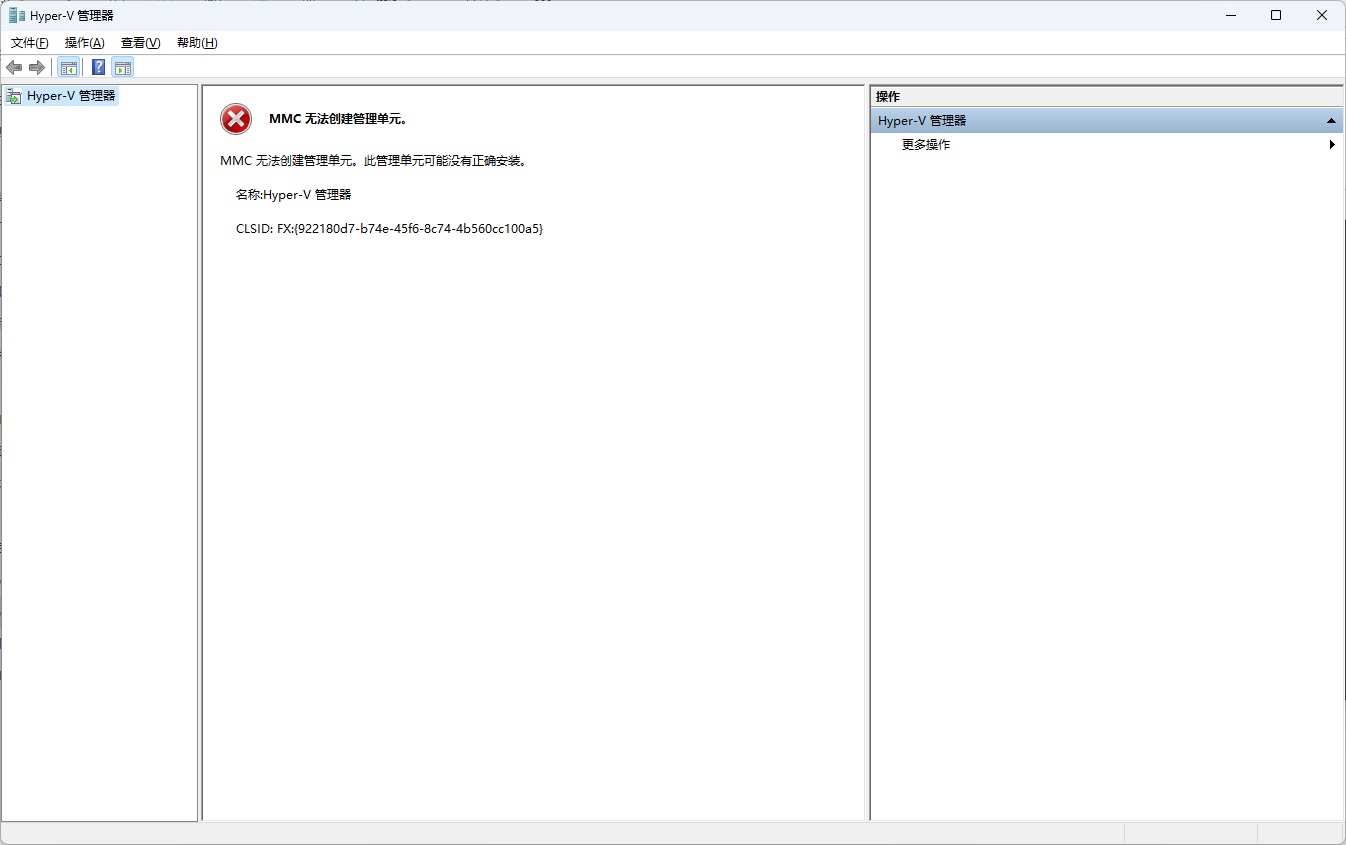Expand the 更多操作 submenu arrow
This screenshot has width=1346, height=845.
pos(1332,145)
